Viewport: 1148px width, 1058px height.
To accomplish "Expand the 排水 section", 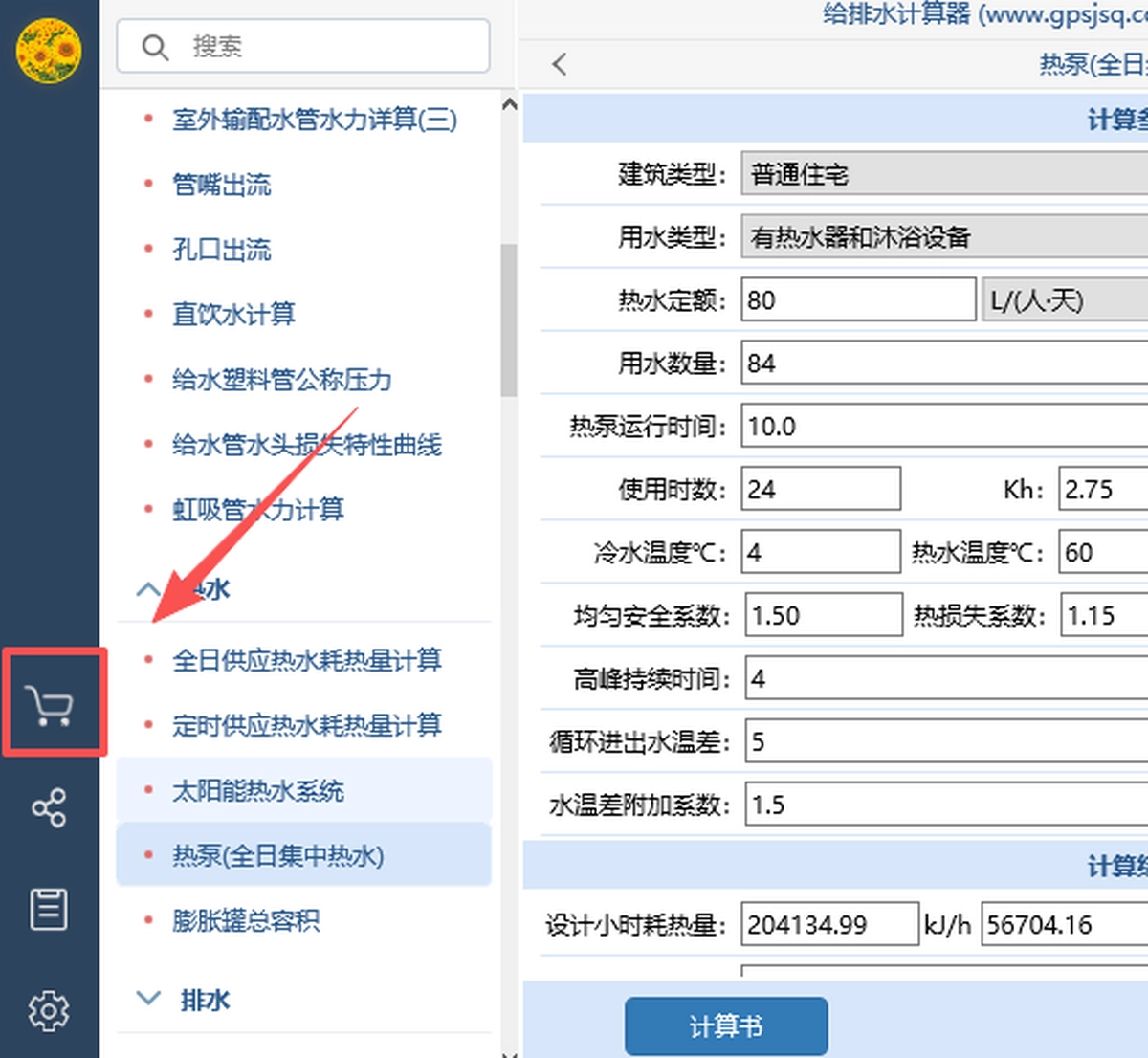I will (148, 1000).
